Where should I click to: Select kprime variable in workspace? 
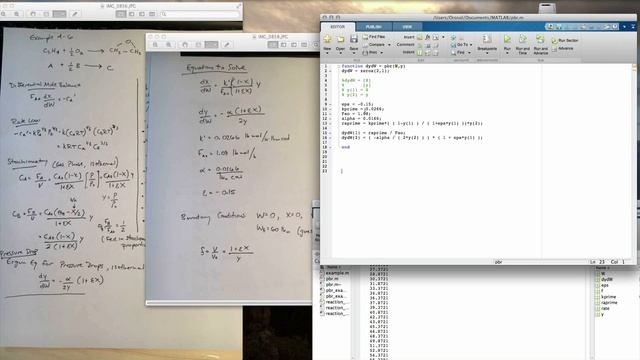(x=609, y=297)
